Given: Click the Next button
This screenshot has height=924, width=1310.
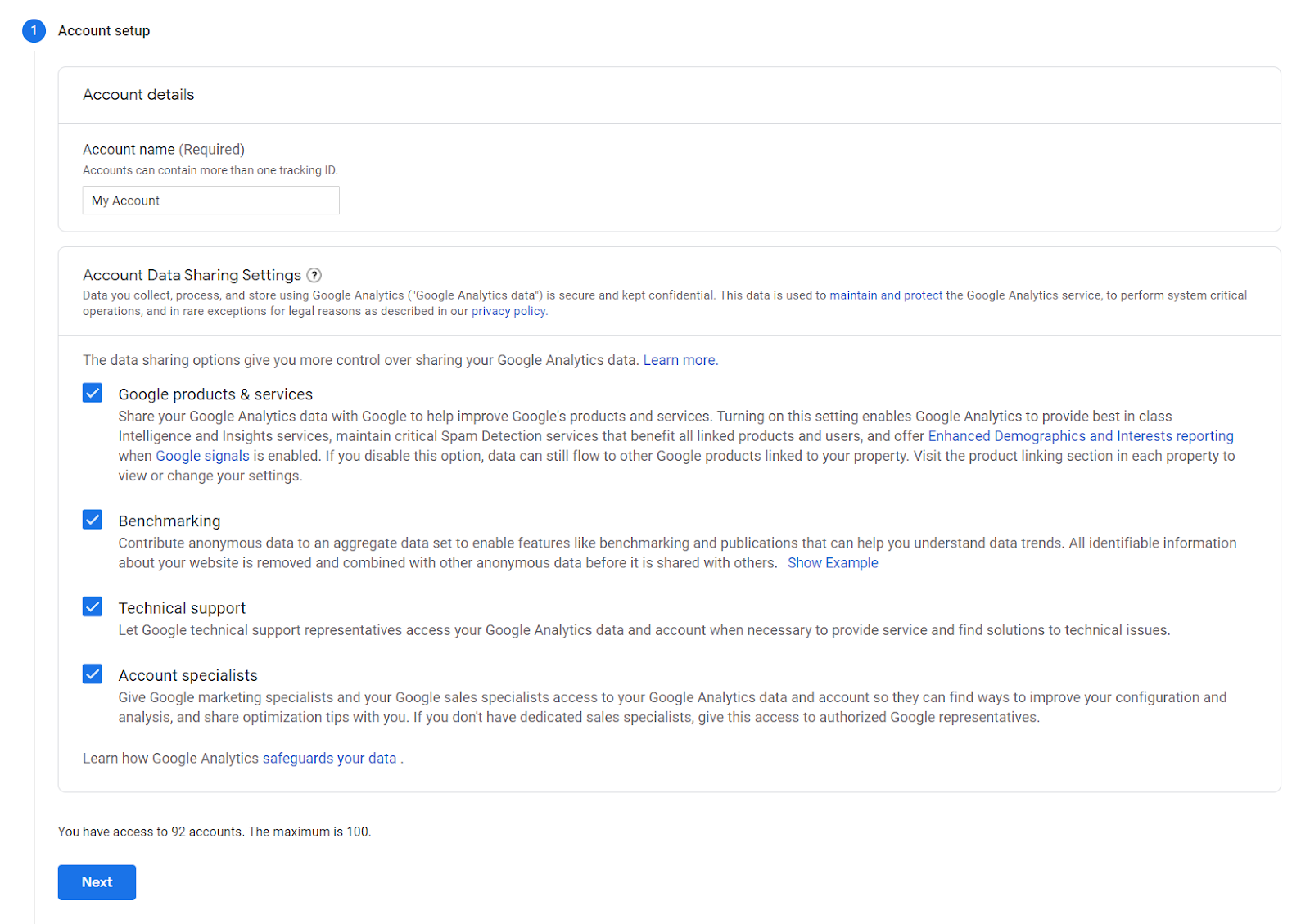Looking at the screenshot, I should click(97, 882).
